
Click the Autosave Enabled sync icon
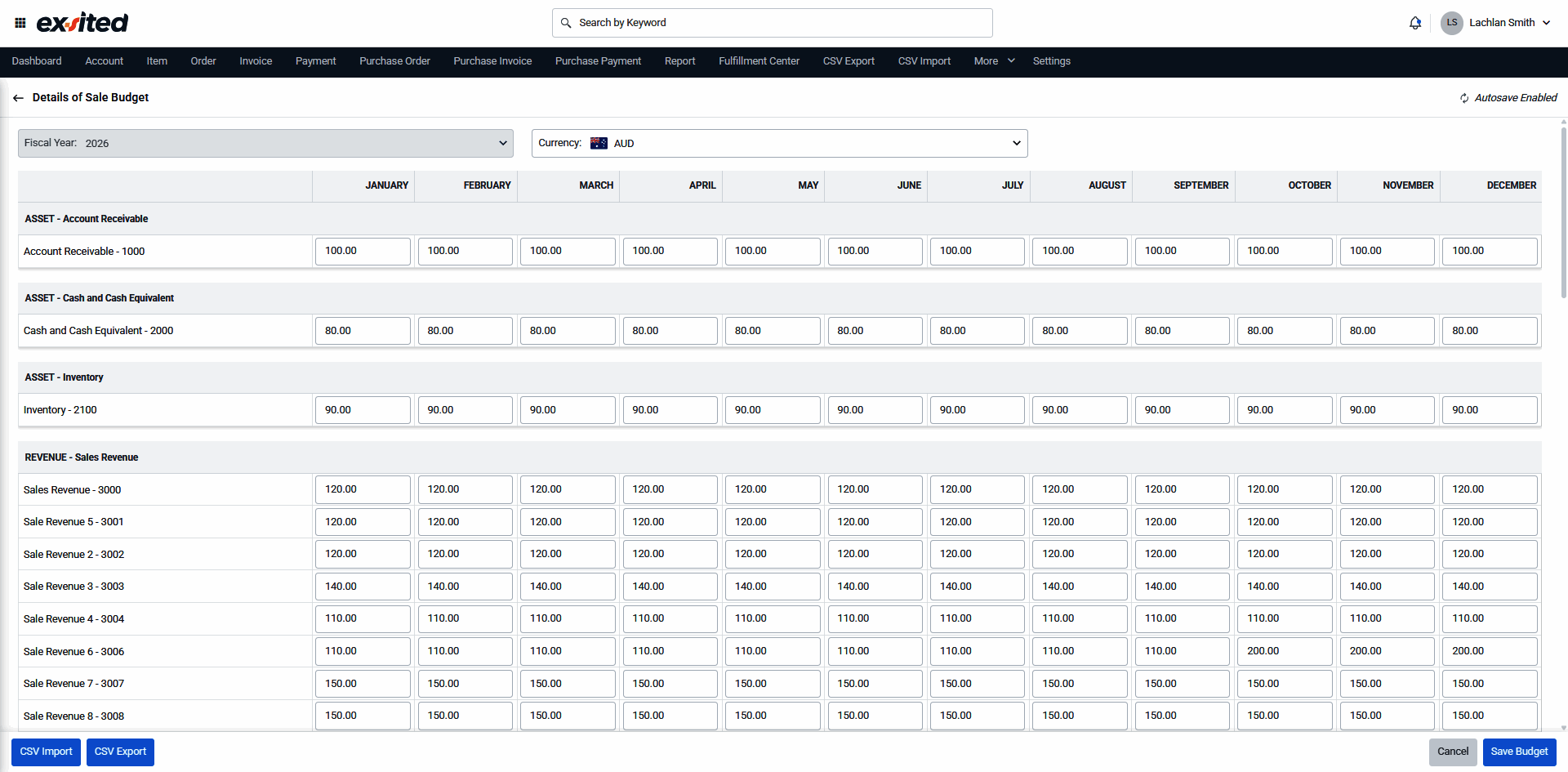pos(1464,98)
